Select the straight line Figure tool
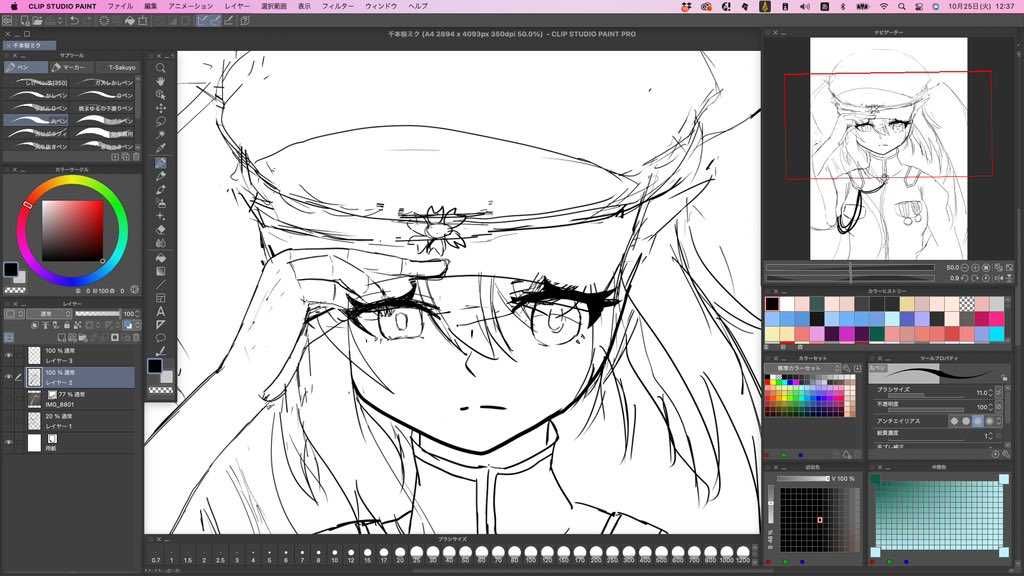Image resolution: width=1024 pixels, height=576 pixels. click(x=161, y=285)
